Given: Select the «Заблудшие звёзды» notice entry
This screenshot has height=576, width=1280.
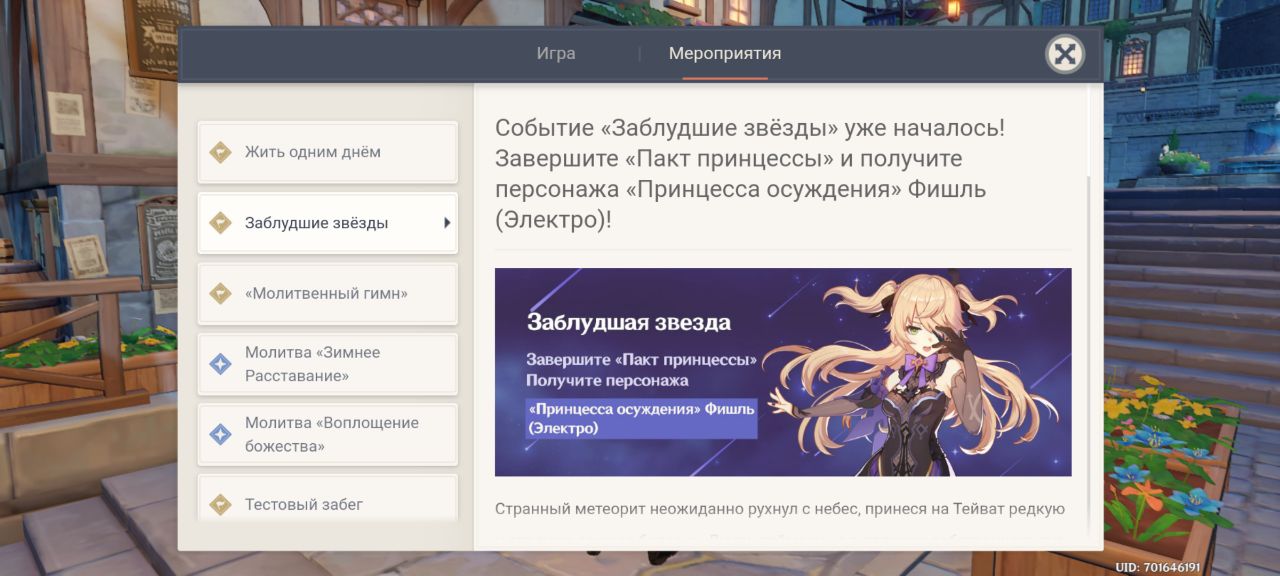Looking at the screenshot, I should (328, 223).
